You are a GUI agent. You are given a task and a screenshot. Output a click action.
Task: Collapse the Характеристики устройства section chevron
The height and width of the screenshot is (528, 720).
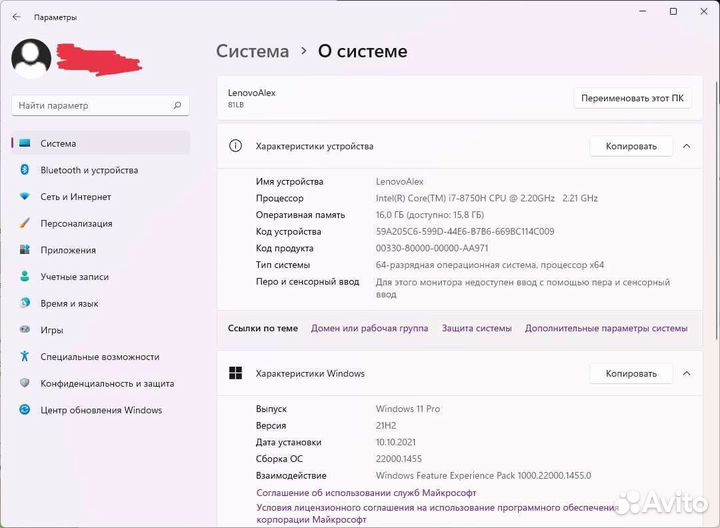click(x=686, y=146)
